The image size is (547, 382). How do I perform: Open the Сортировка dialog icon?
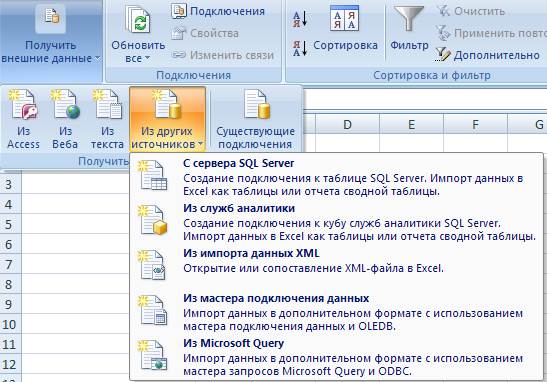pos(344,17)
